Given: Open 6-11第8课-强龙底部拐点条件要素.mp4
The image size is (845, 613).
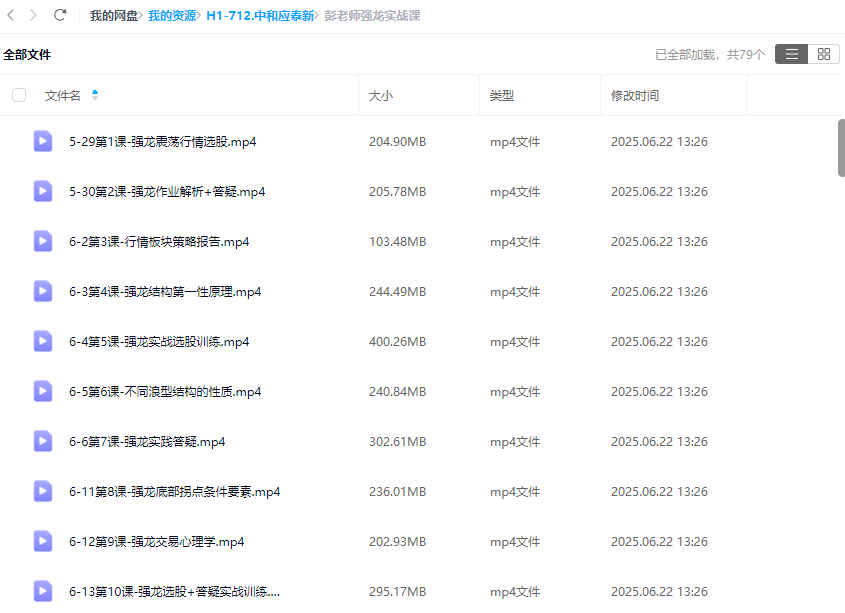Looking at the screenshot, I should 174,491.
